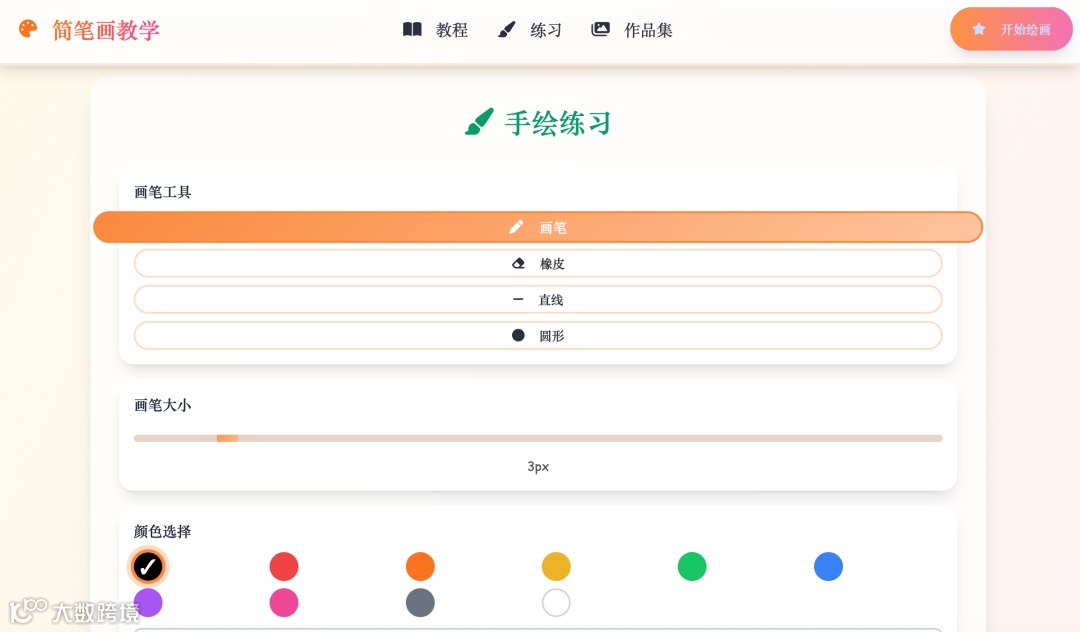
Task: Click the 画笔大小 size slider
Action: point(538,438)
